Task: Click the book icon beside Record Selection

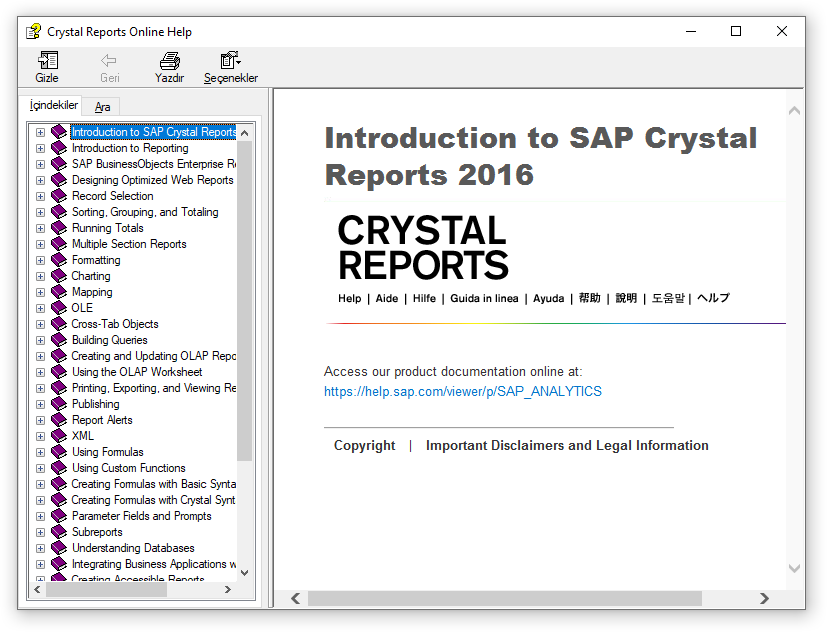Action: [59, 196]
